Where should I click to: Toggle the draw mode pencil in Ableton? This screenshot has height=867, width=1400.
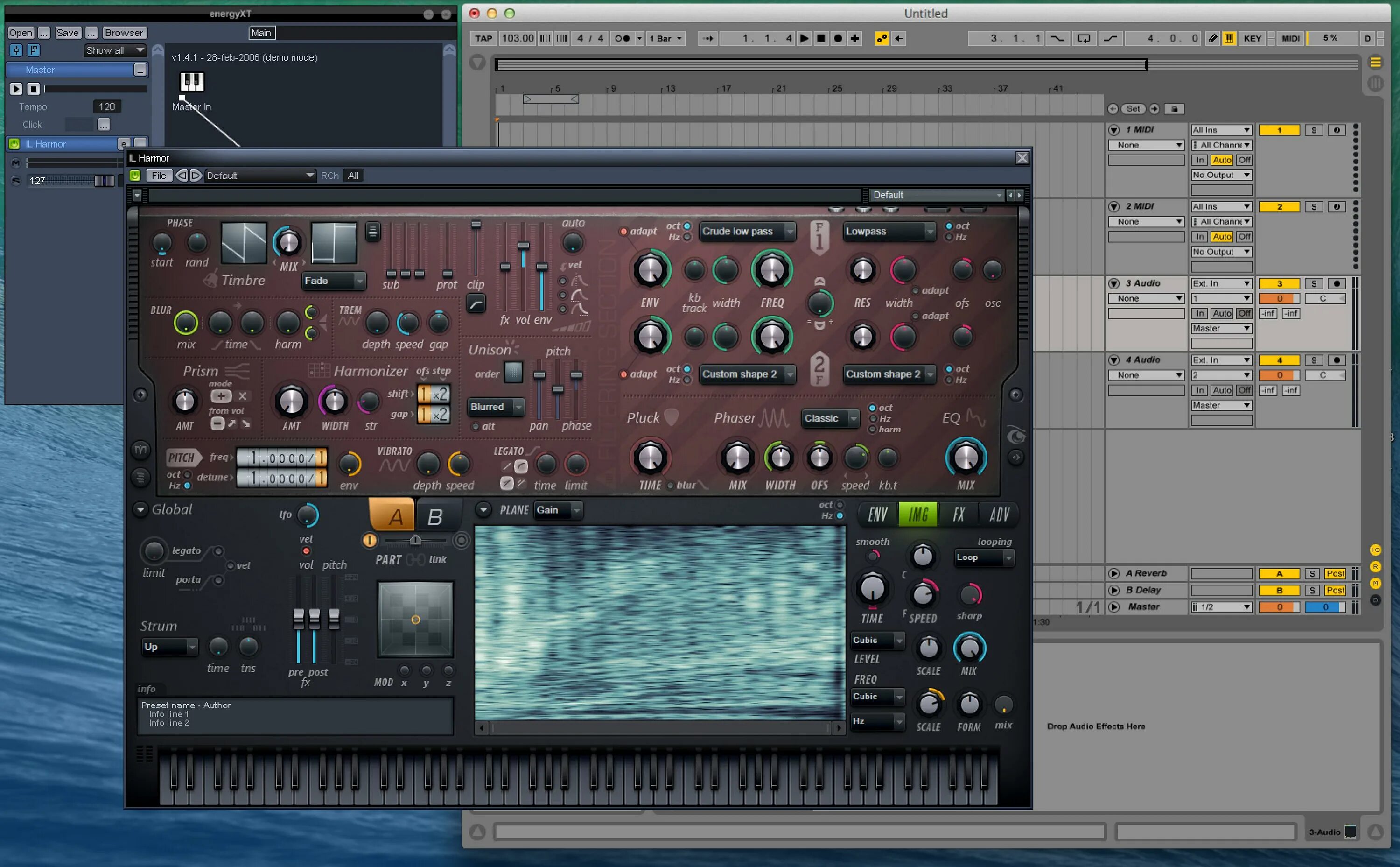coord(1212,38)
